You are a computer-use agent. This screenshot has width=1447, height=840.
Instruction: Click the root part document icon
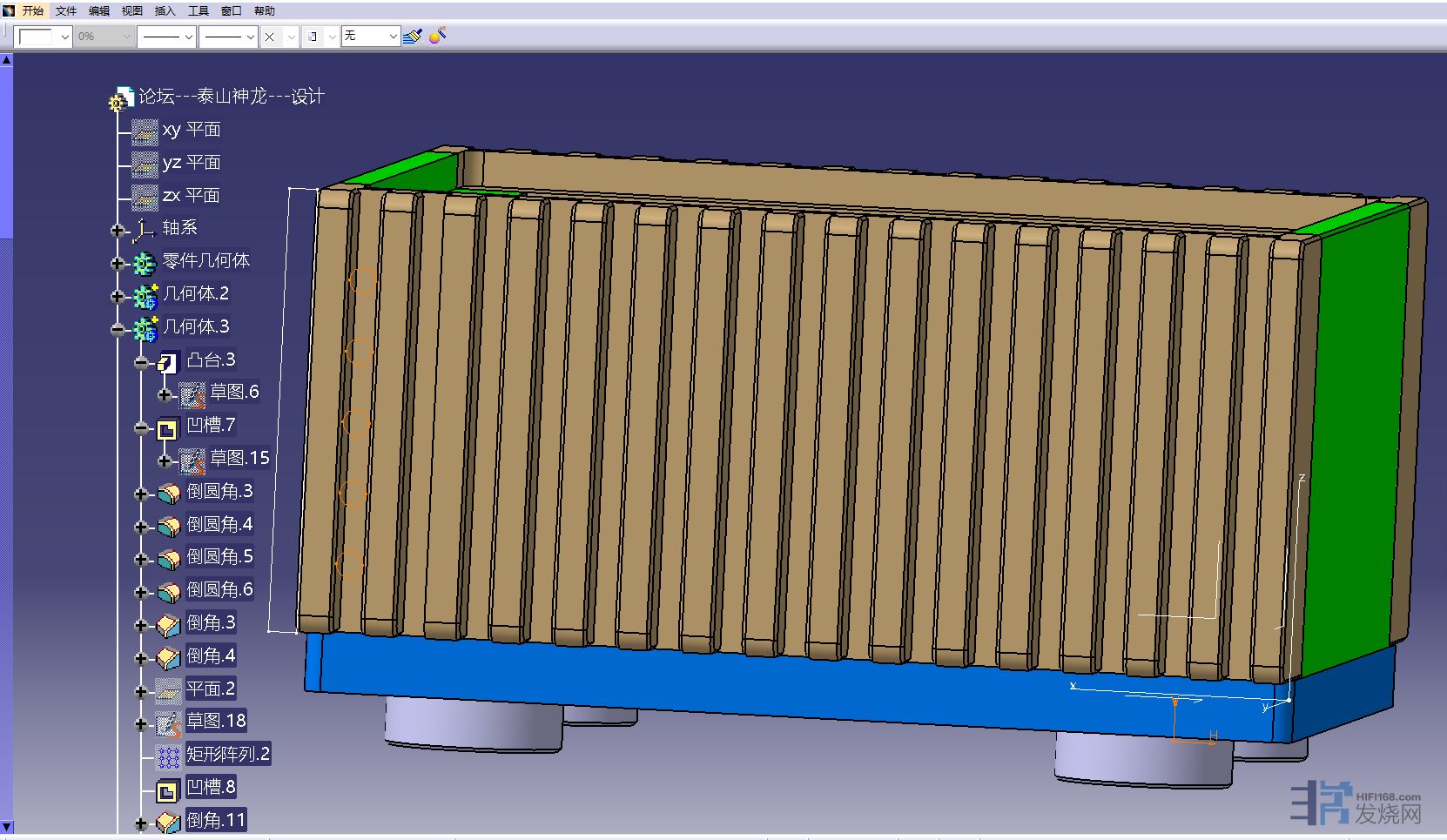(x=121, y=98)
